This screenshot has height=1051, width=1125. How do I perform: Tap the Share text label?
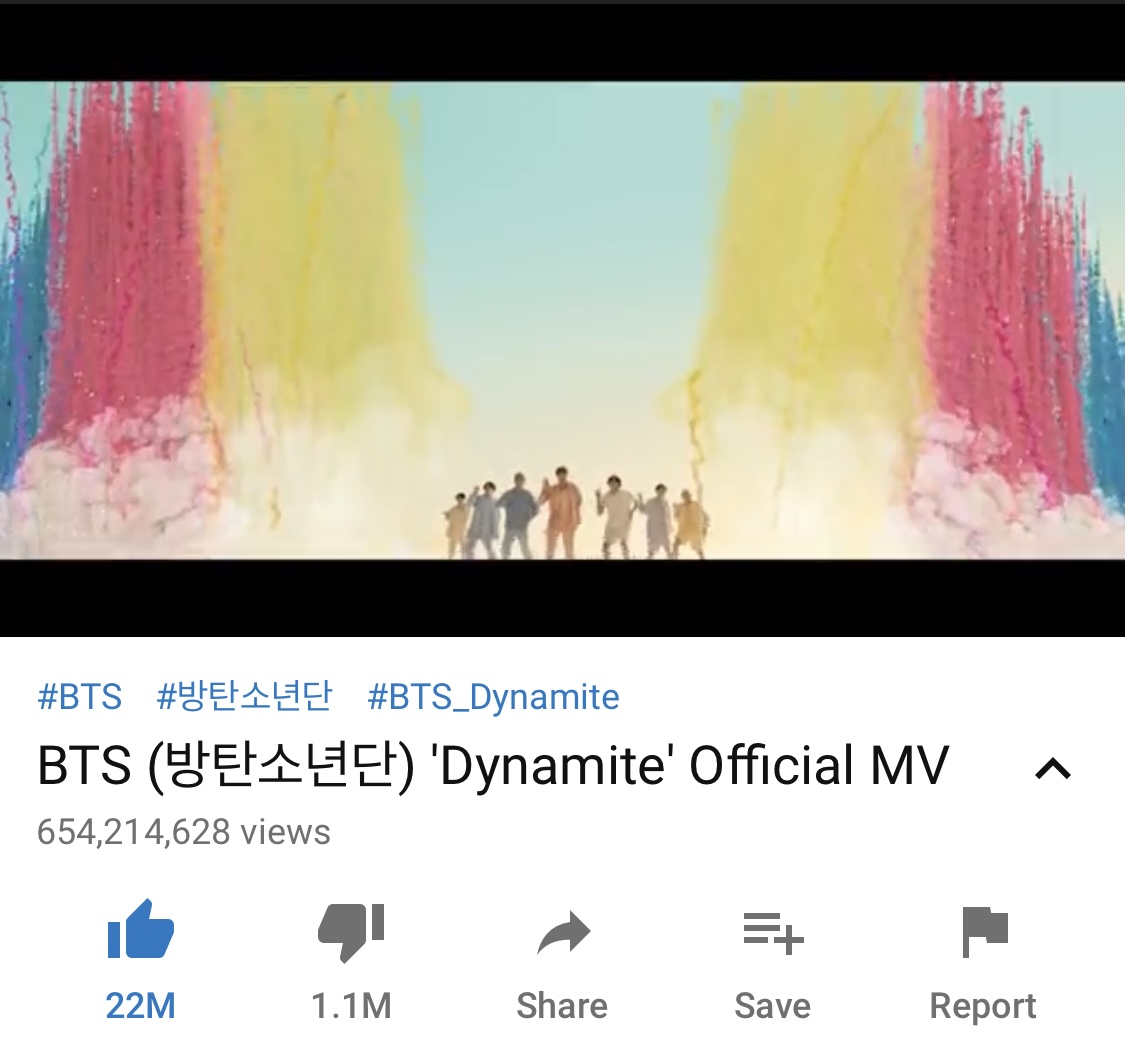pyautogui.click(x=562, y=1006)
